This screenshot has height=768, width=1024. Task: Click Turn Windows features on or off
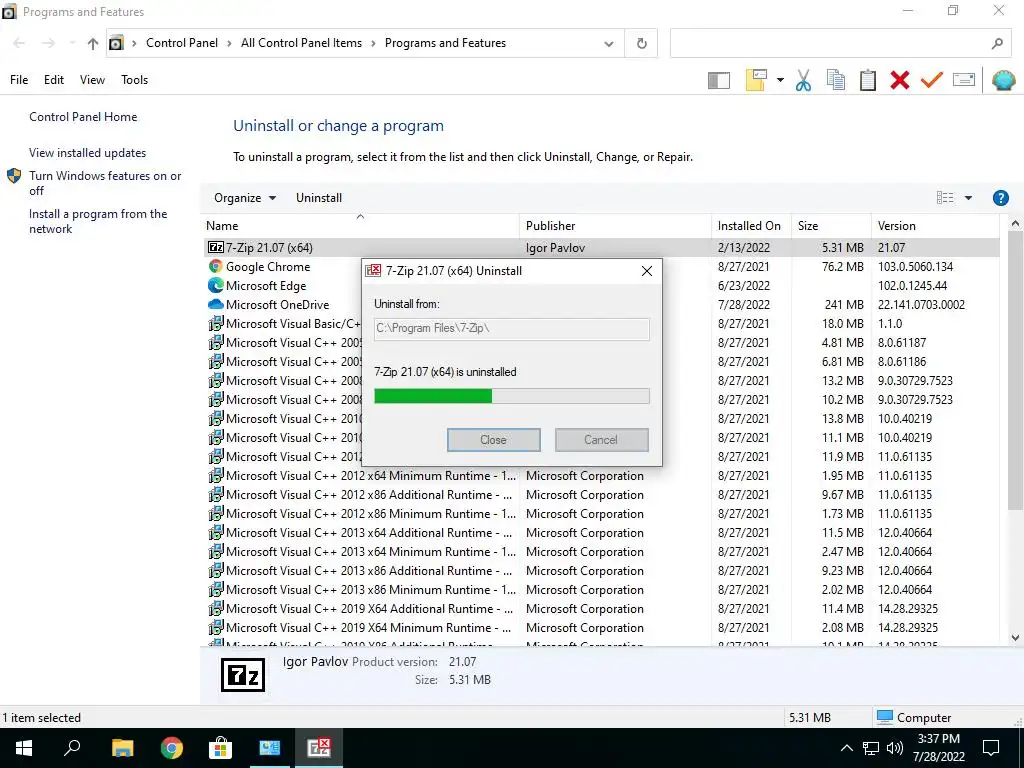[x=105, y=184]
